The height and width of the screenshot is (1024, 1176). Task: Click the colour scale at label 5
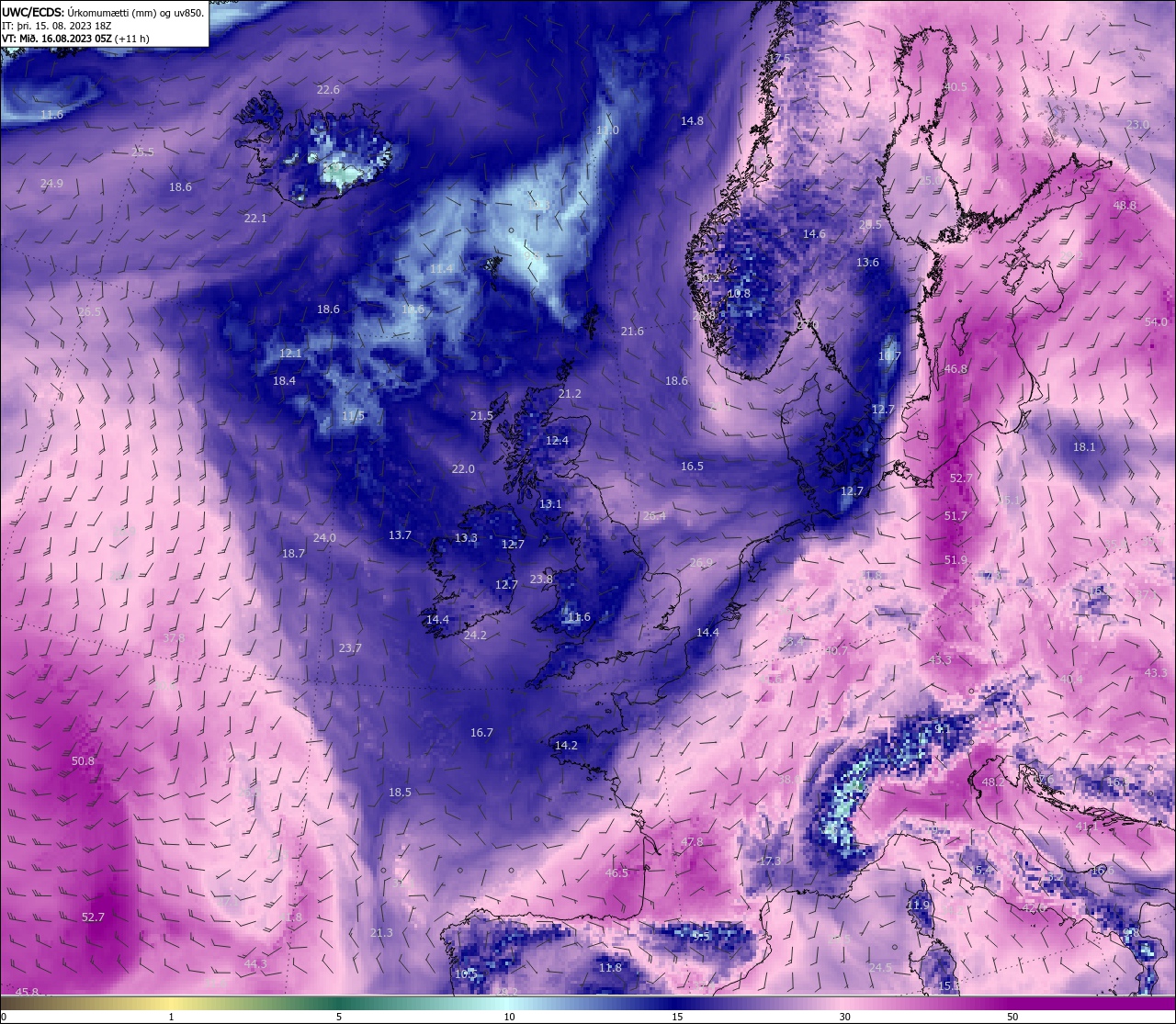[x=339, y=1017]
